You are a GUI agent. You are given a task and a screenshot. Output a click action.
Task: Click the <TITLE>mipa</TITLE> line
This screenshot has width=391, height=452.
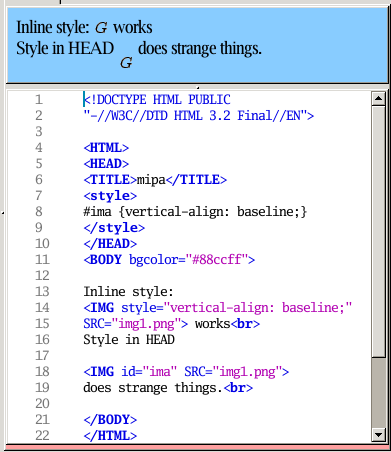(155, 180)
